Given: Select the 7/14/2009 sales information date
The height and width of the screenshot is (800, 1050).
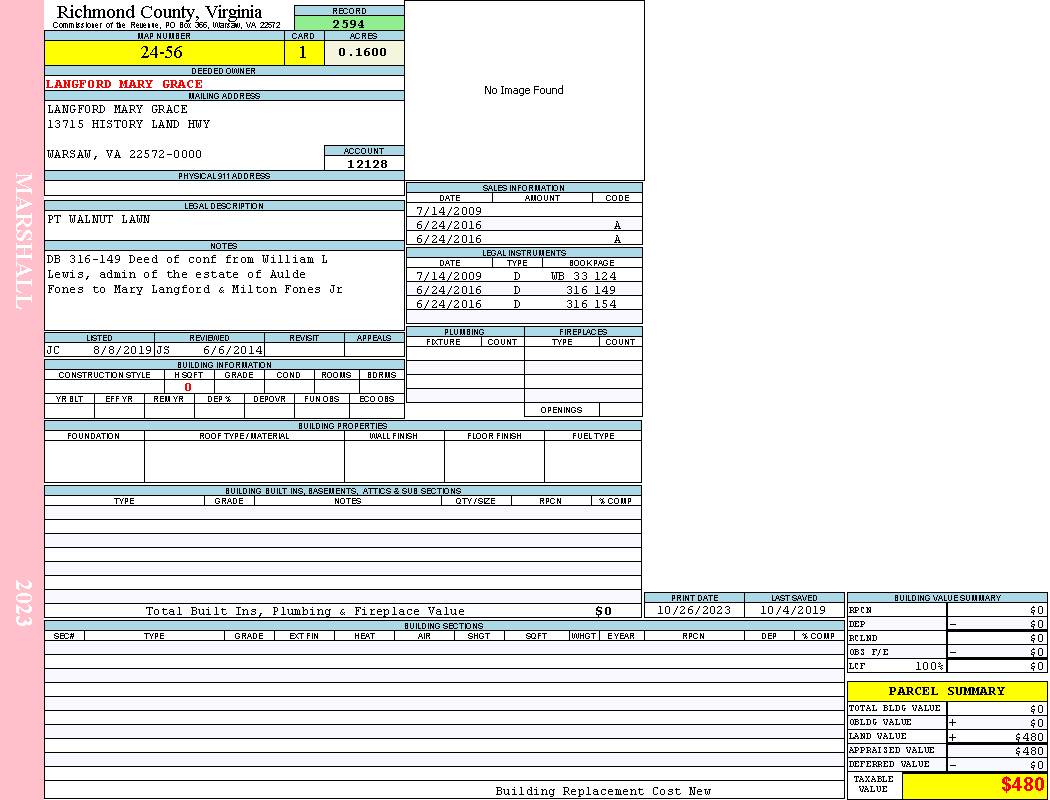Looking at the screenshot, I should coord(449,211).
